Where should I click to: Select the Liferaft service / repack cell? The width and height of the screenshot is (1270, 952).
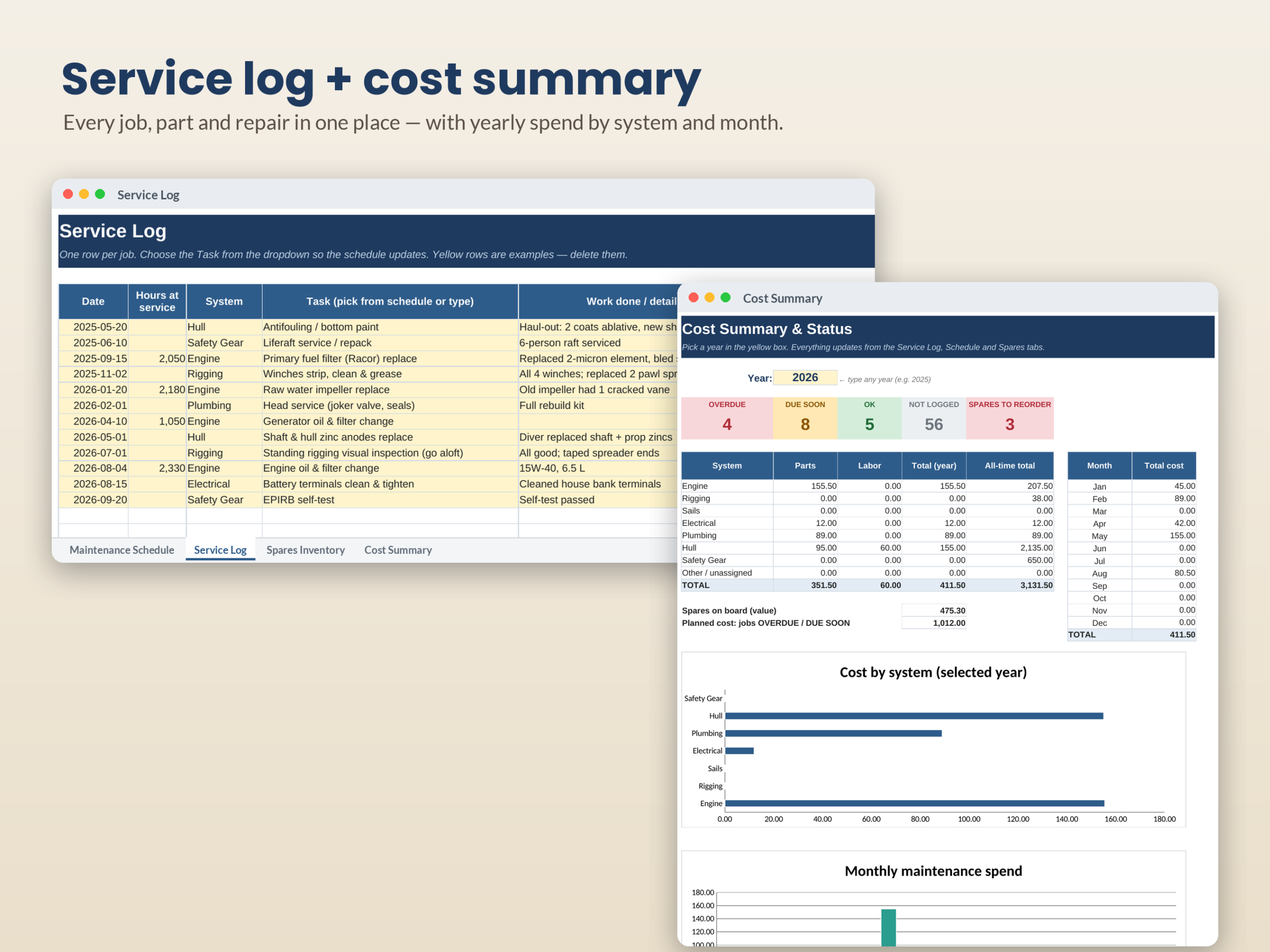(x=390, y=343)
